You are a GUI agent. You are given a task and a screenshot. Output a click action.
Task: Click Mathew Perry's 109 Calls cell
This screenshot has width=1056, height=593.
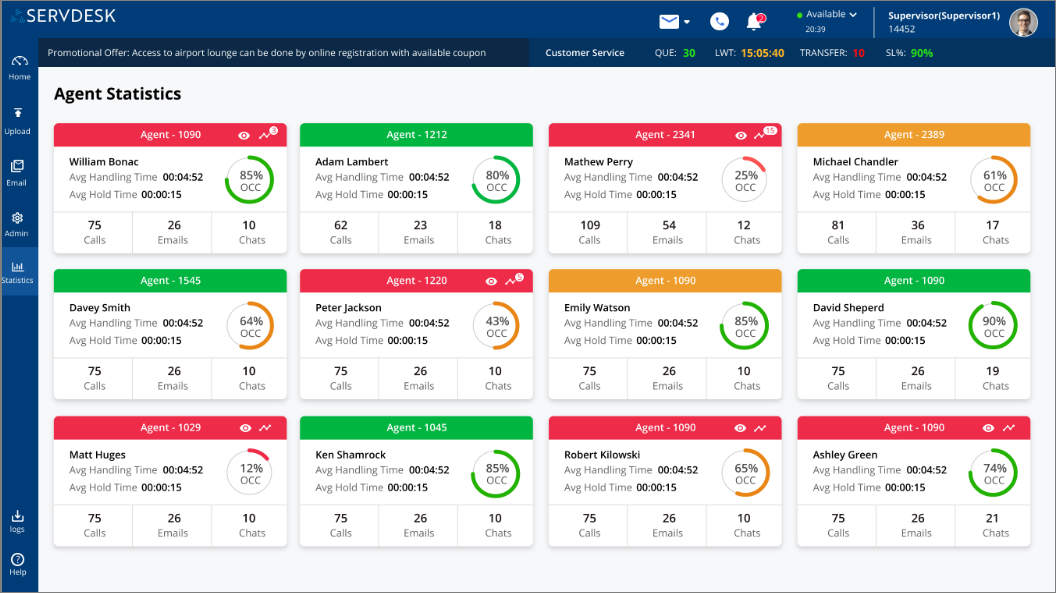click(x=589, y=232)
